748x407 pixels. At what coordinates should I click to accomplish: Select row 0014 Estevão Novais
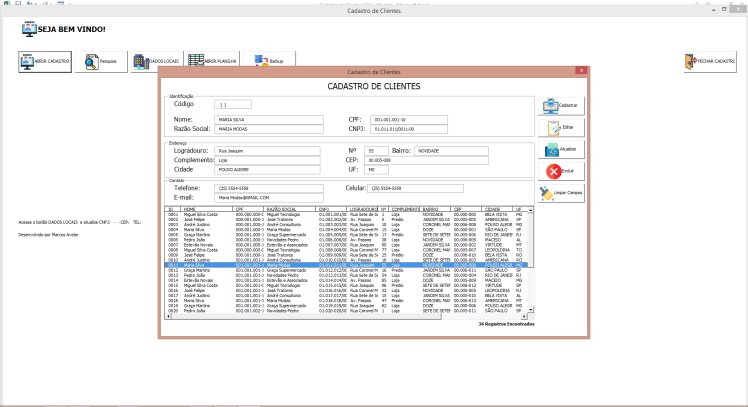pos(346,281)
